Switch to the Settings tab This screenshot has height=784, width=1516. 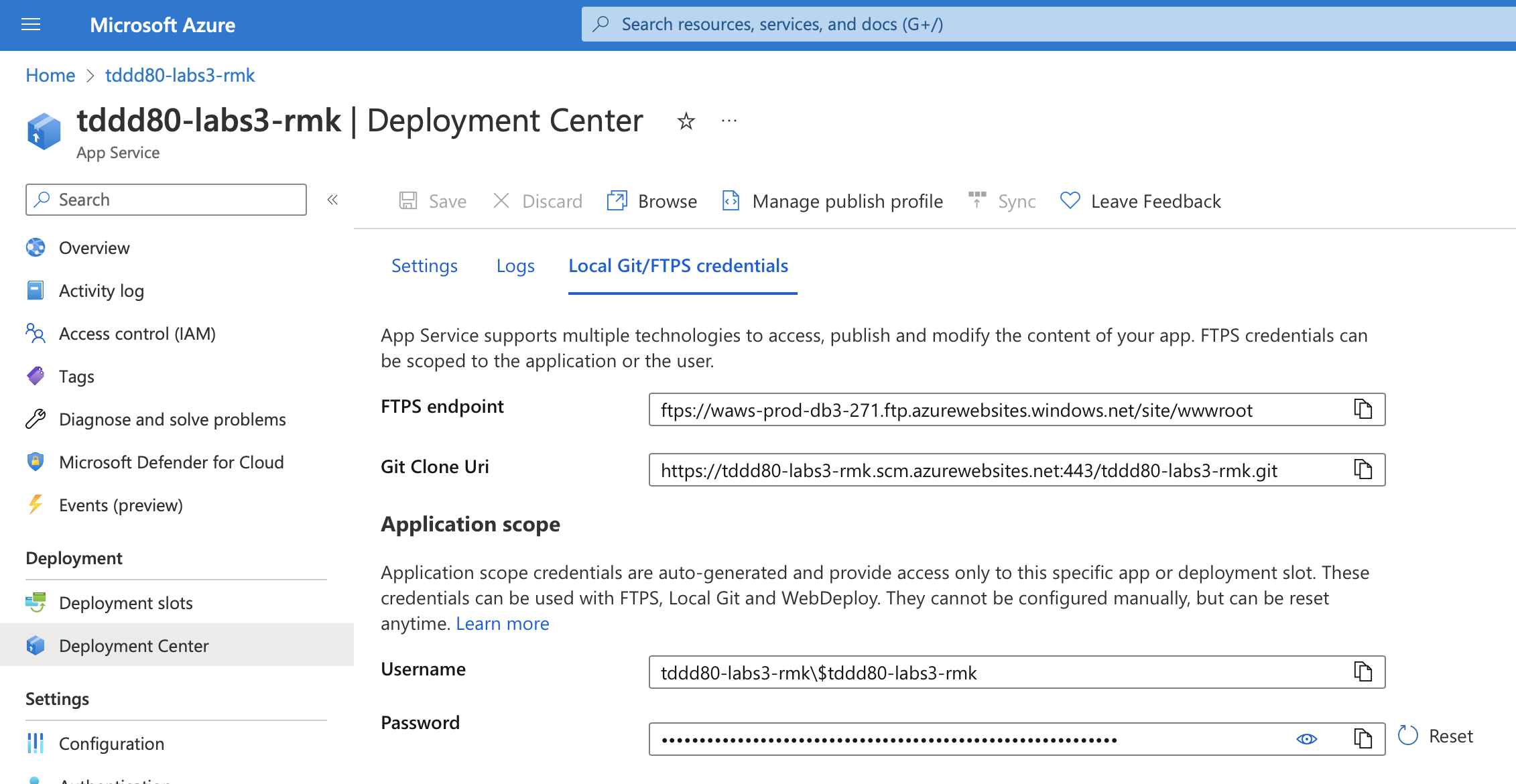(x=424, y=266)
